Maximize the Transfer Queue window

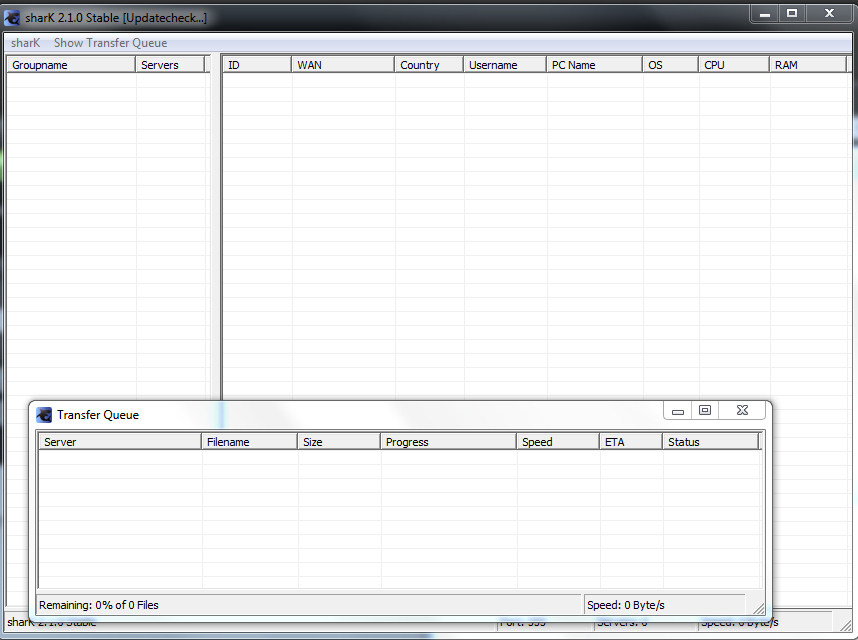(x=705, y=410)
